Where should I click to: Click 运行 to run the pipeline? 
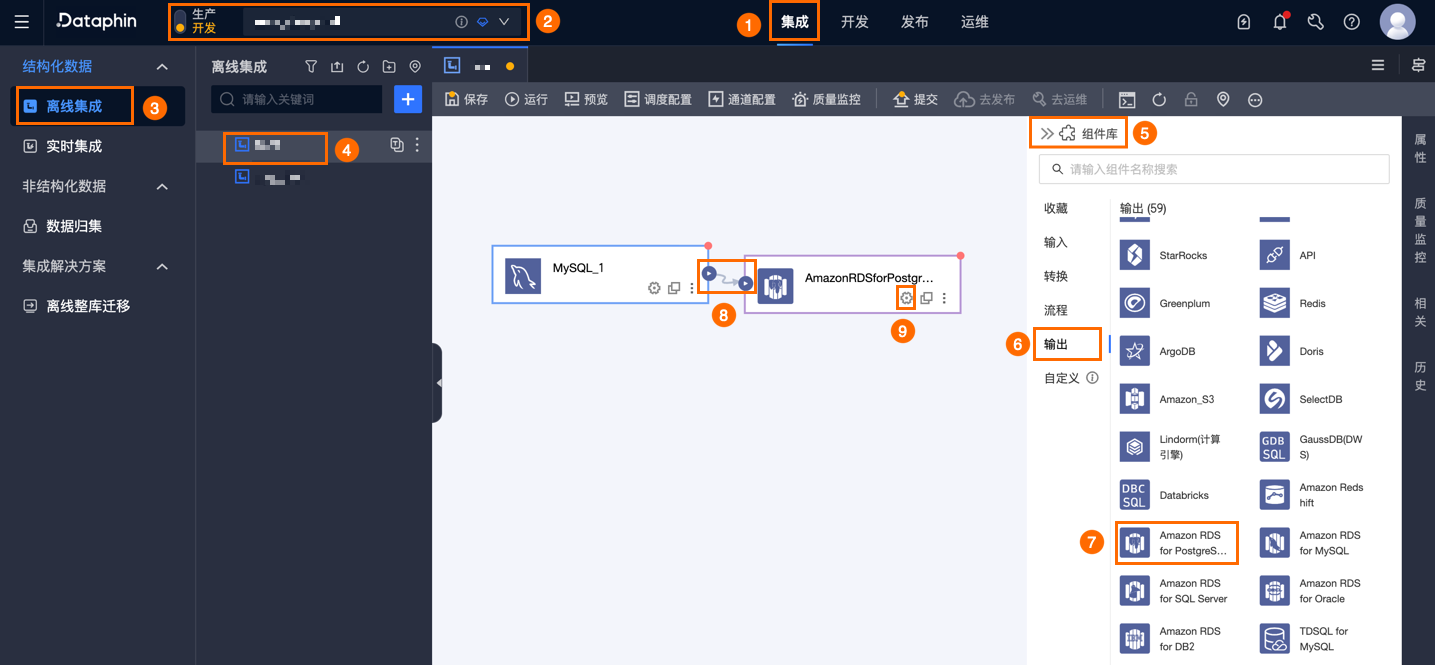click(x=526, y=99)
